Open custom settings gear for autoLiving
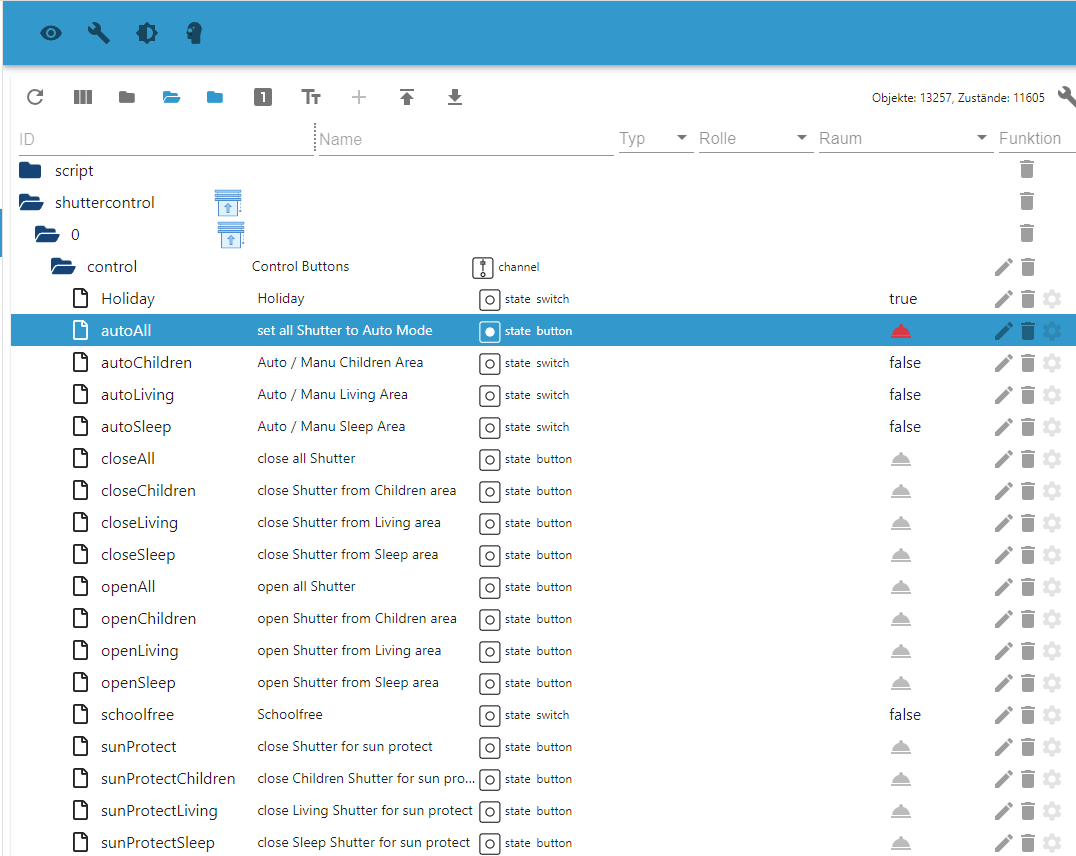 1051,395
